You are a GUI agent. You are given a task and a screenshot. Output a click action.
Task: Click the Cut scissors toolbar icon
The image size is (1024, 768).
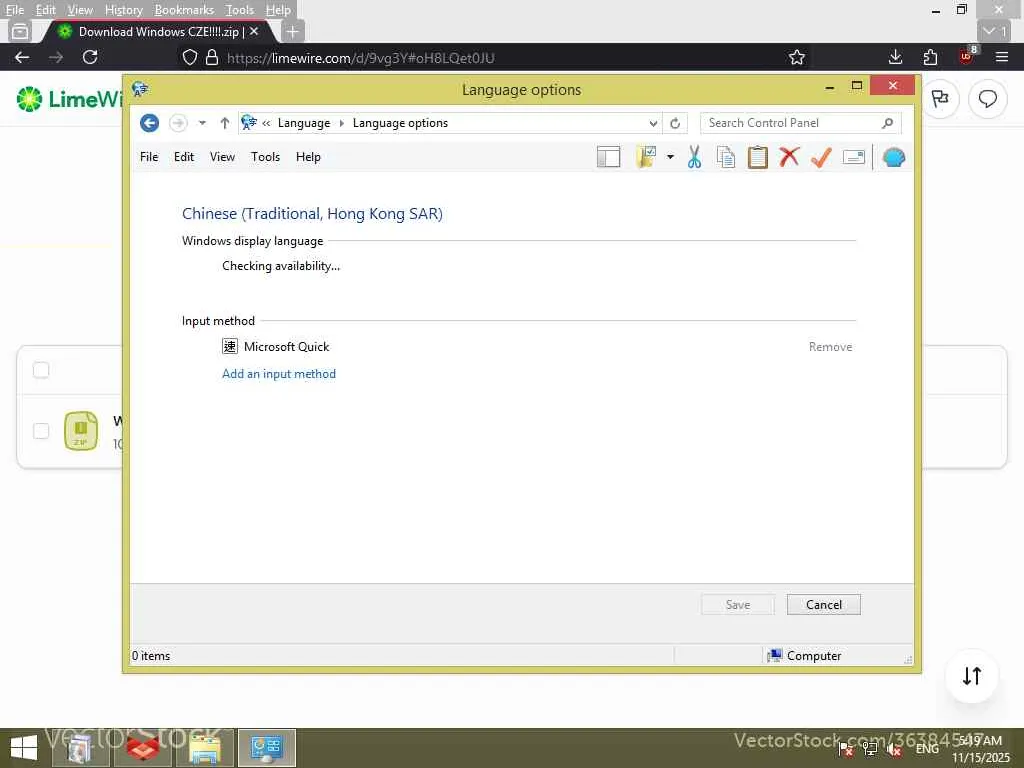tap(694, 157)
